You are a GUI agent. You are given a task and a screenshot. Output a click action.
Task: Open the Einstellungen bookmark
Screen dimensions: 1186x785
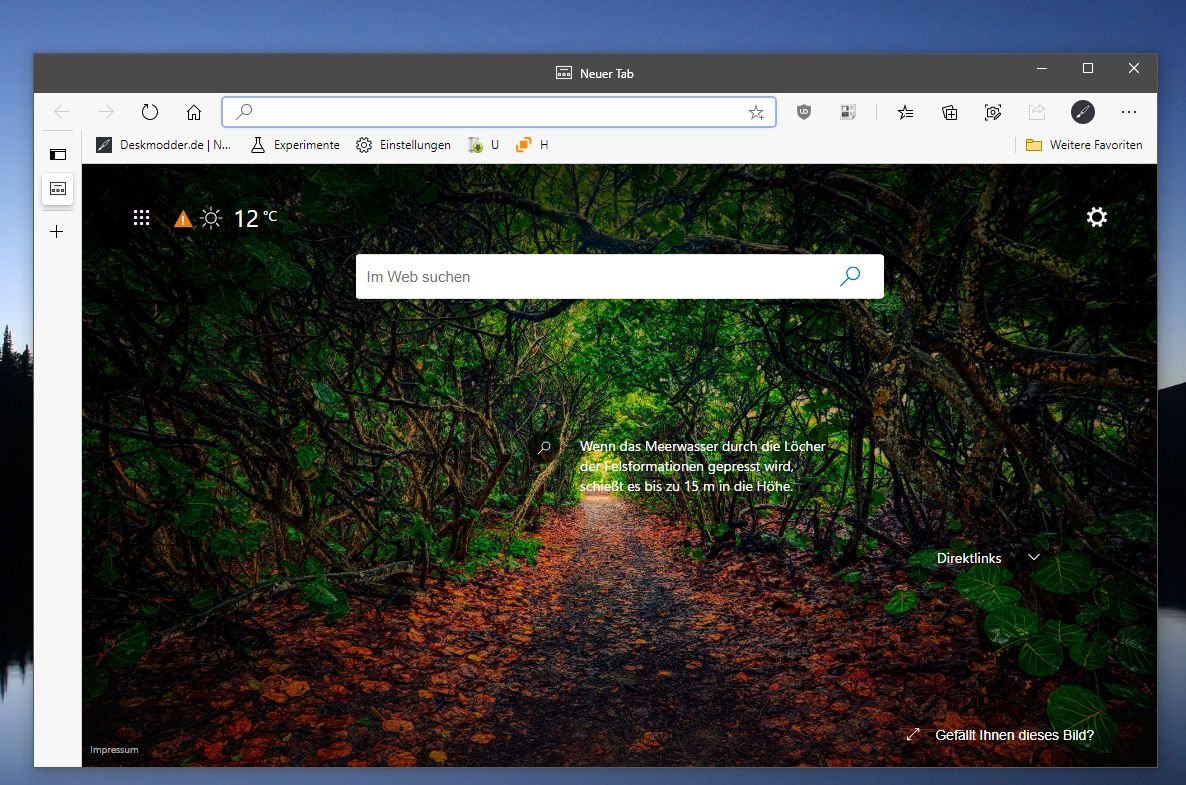pos(403,144)
